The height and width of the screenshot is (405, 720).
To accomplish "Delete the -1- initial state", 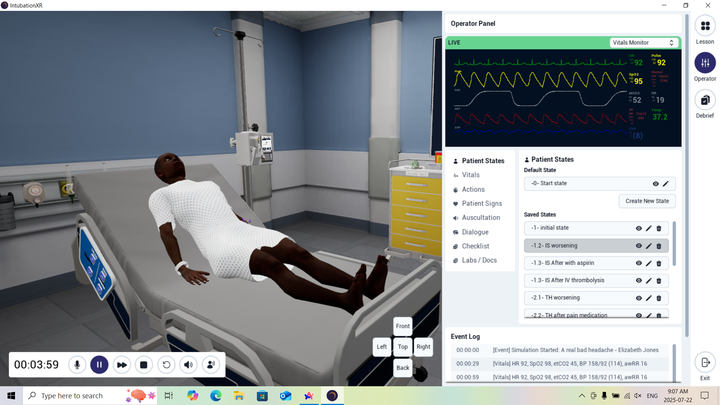I will pyautogui.click(x=659, y=228).
